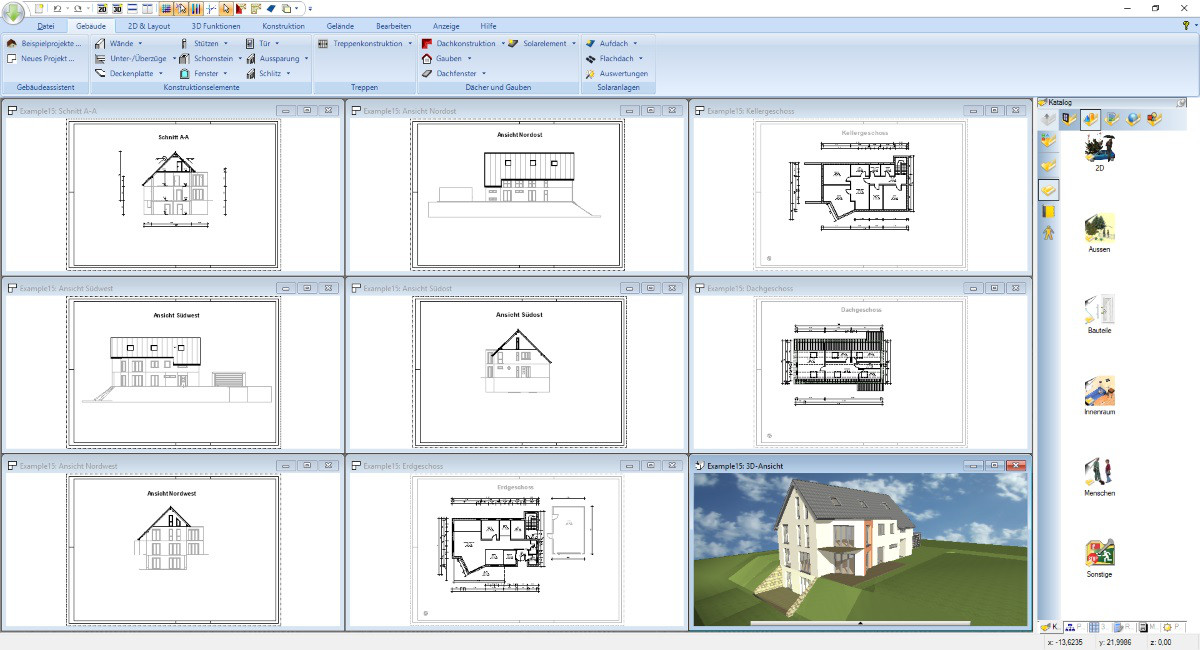Click the catalog up-level arrow icon
This screenshot has height=650, width=1200.
pos(1048,120)
